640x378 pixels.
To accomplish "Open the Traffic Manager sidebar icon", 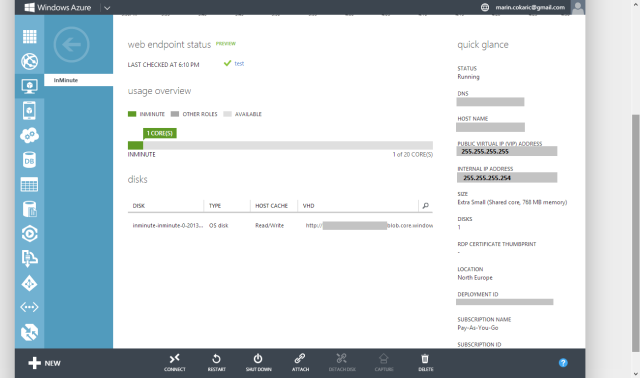I will (29, 332).
